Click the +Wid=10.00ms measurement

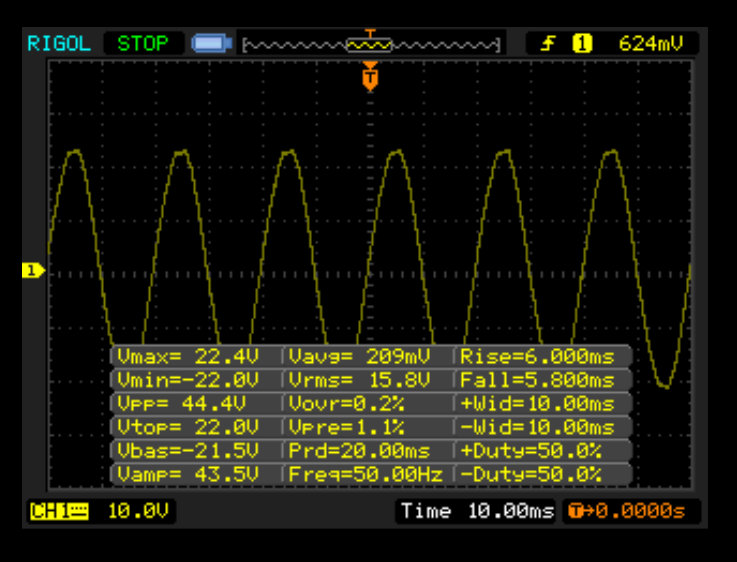coord(537,404)
